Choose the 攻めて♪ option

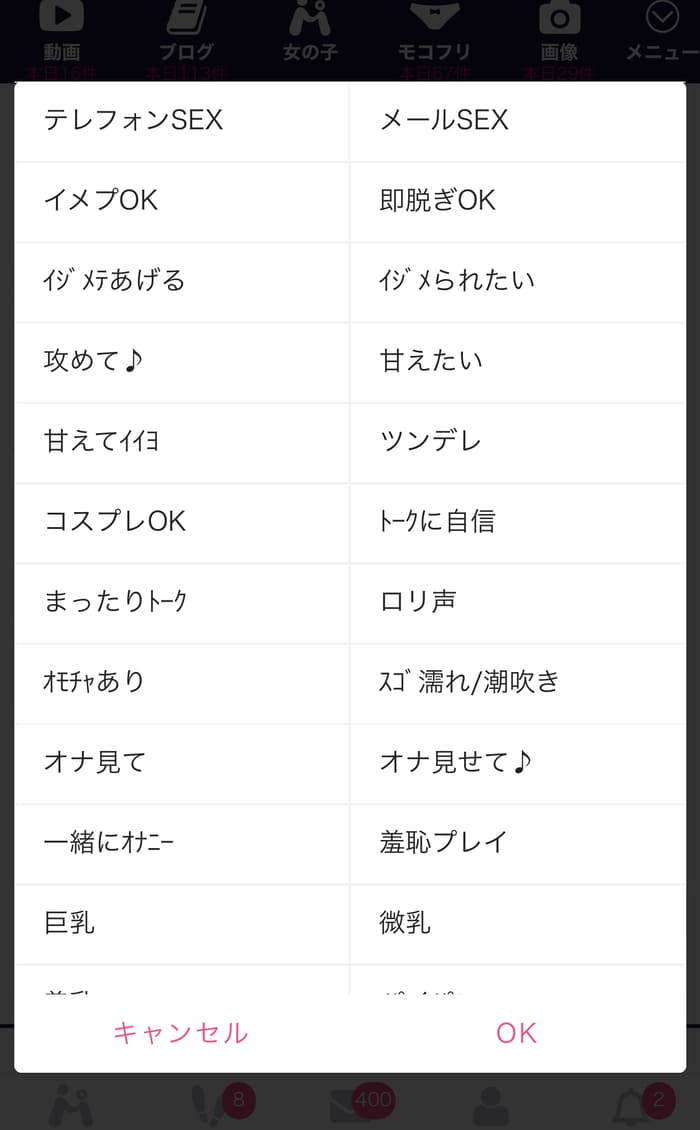click(x=182, y=361)
